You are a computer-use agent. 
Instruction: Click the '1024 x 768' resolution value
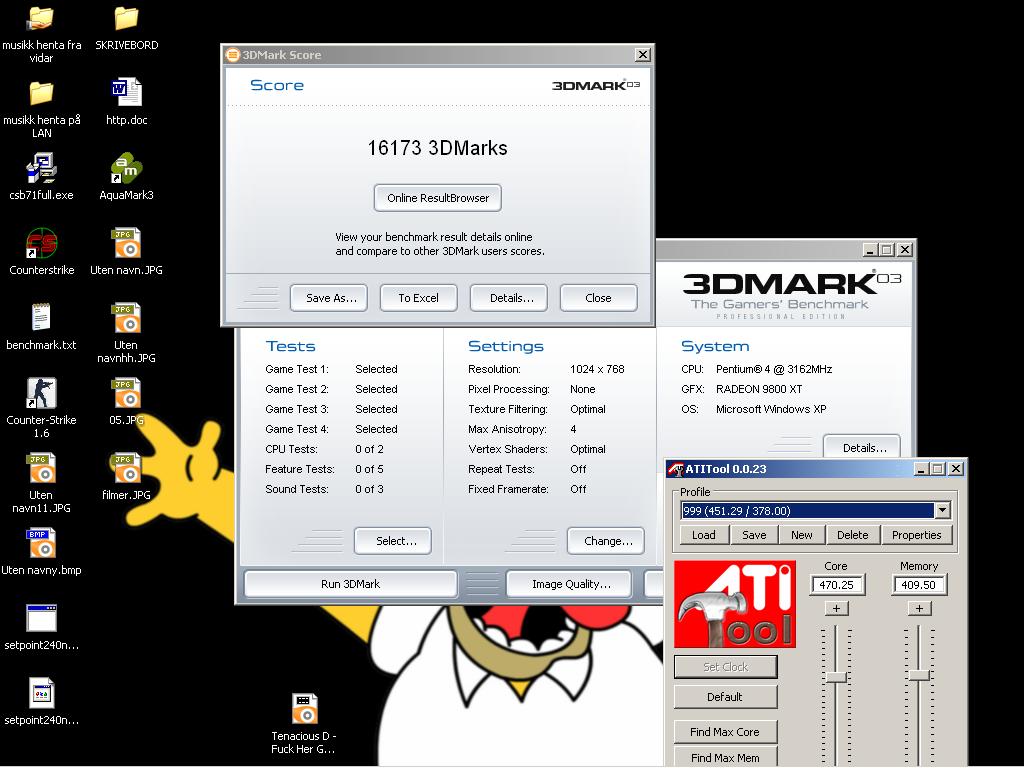pos(597,369)
